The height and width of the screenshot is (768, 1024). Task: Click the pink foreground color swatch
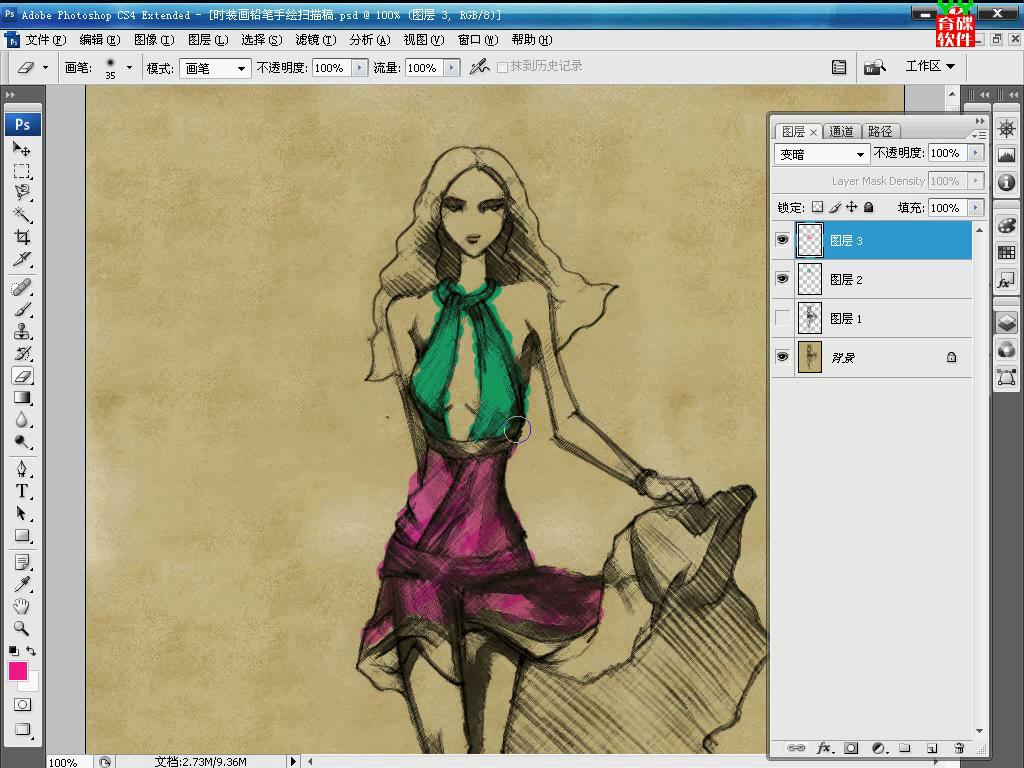coord(16,671)
